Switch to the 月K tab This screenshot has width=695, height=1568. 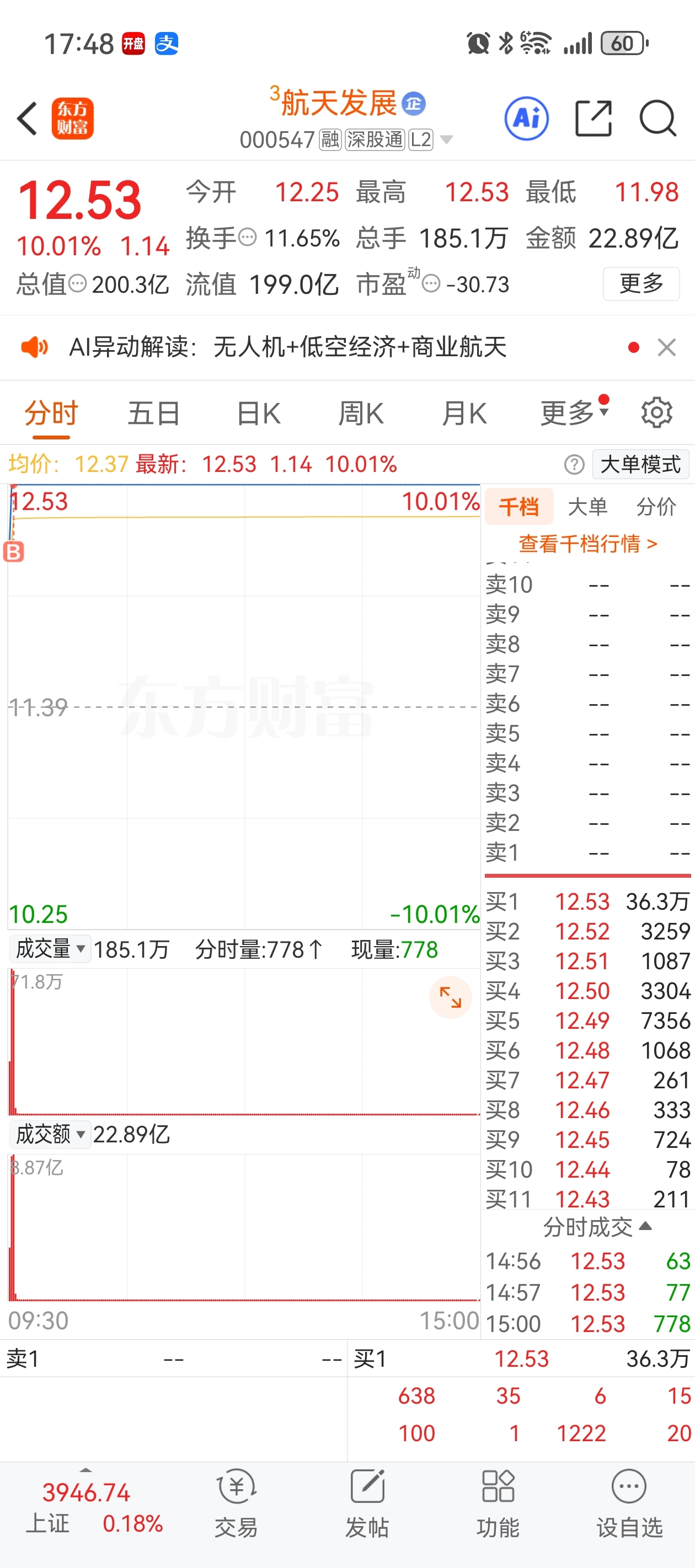tap(465, 414)
